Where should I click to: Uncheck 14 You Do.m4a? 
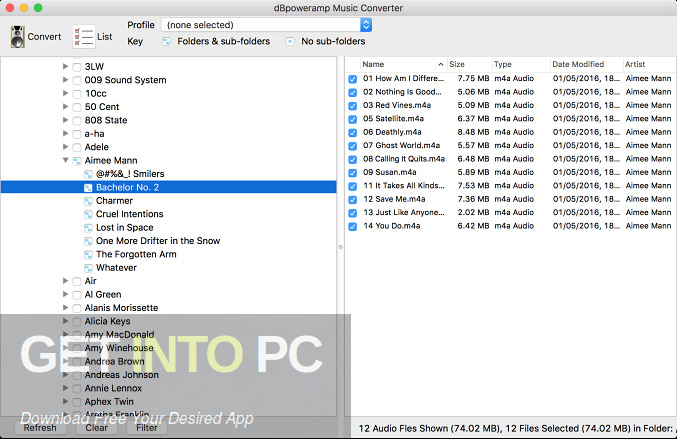click(x=353, y=226)
